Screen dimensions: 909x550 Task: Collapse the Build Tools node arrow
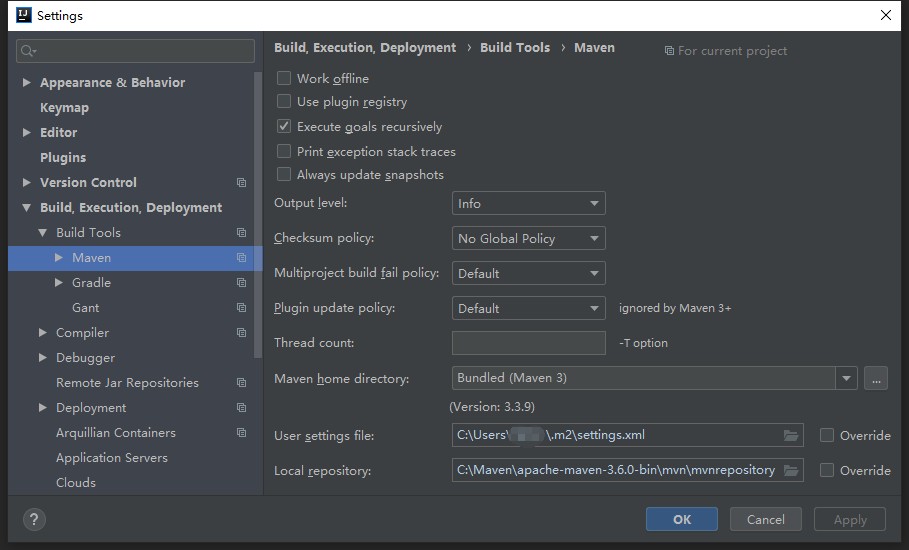click(x=42, y=232)
